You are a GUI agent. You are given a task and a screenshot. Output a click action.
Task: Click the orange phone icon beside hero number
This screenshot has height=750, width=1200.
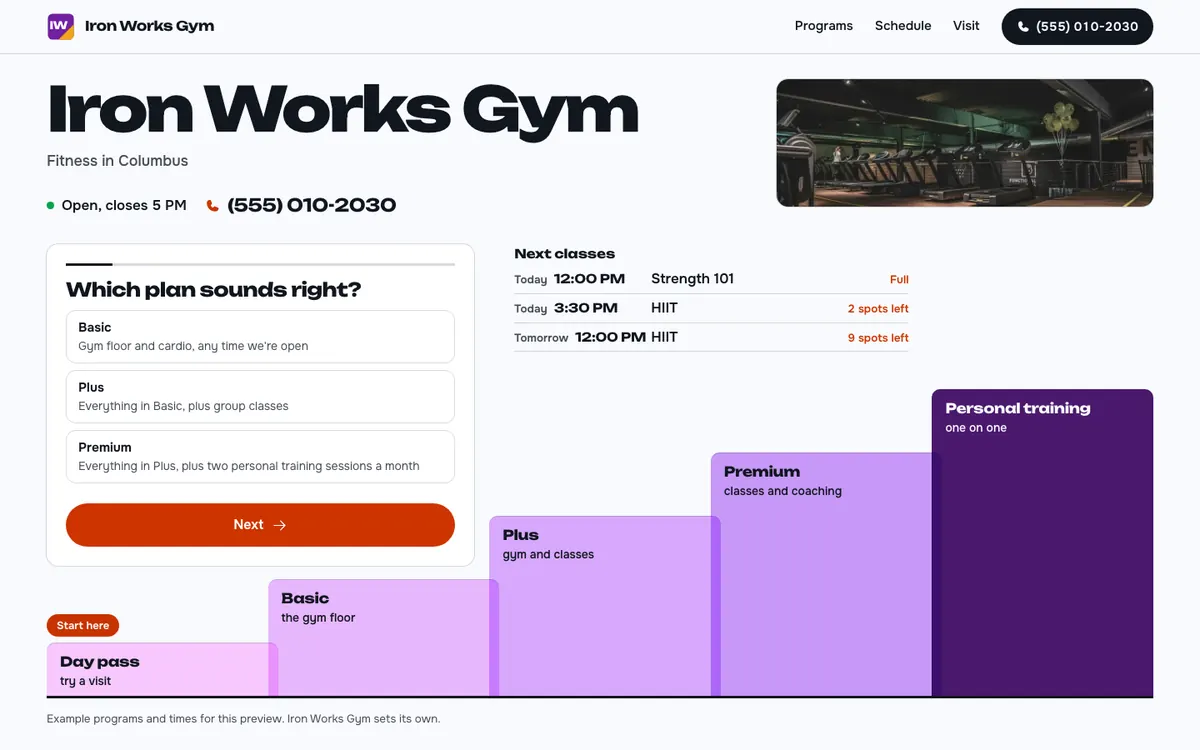212,205
